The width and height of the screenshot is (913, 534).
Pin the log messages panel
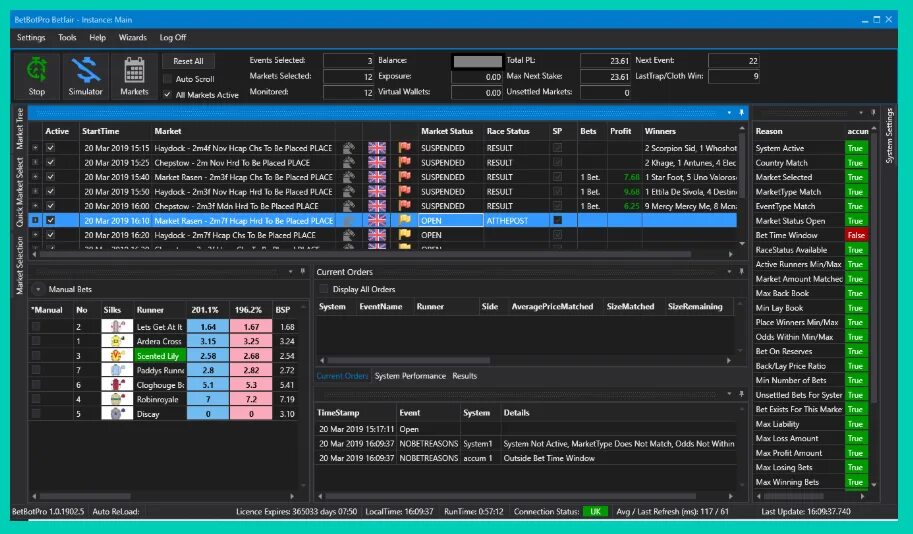point(741,394)
